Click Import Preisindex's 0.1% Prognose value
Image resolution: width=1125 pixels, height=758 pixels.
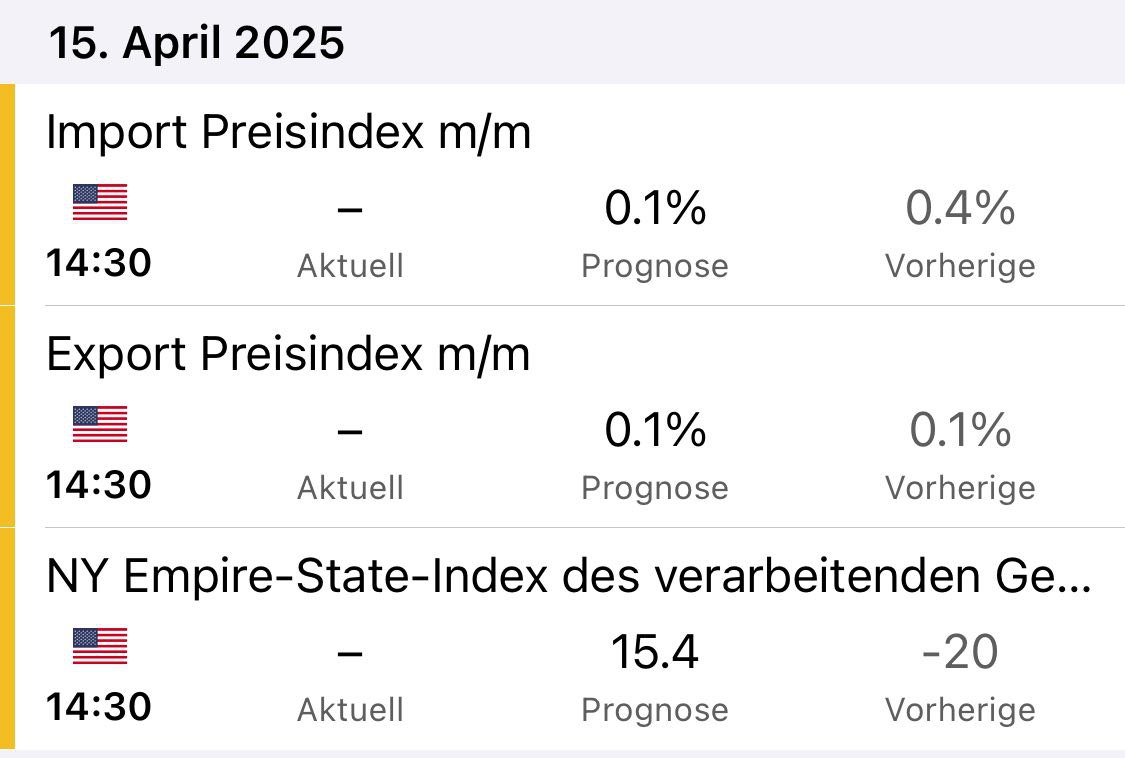655,209
